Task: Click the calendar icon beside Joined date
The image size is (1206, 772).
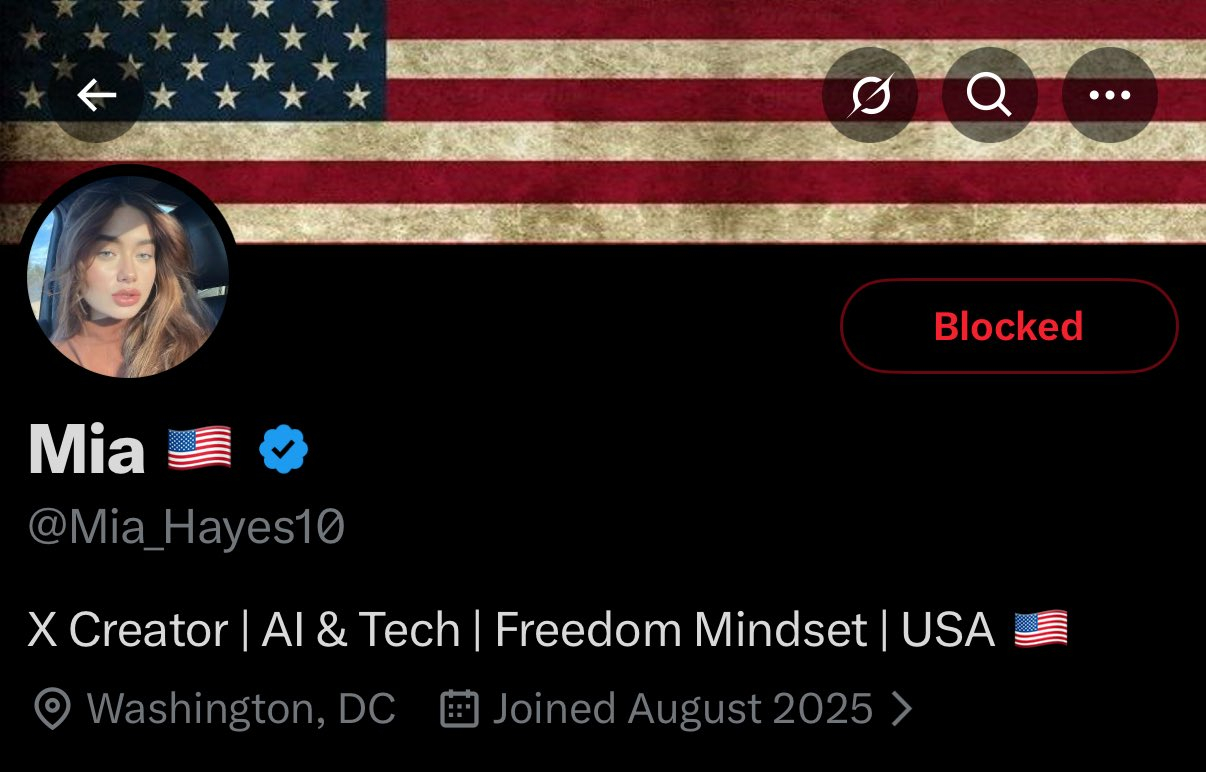Action: click(x=459, y=709)
